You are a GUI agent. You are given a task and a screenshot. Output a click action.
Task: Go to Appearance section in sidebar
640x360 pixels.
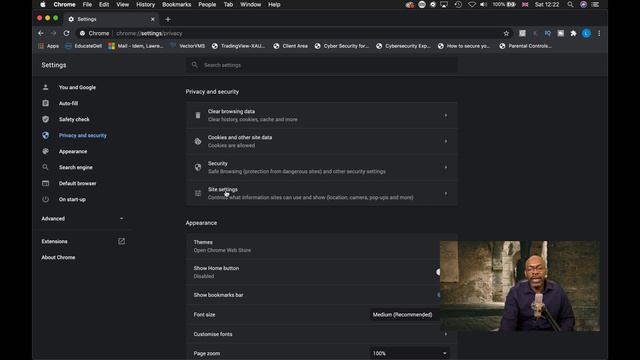click(73, 151)
